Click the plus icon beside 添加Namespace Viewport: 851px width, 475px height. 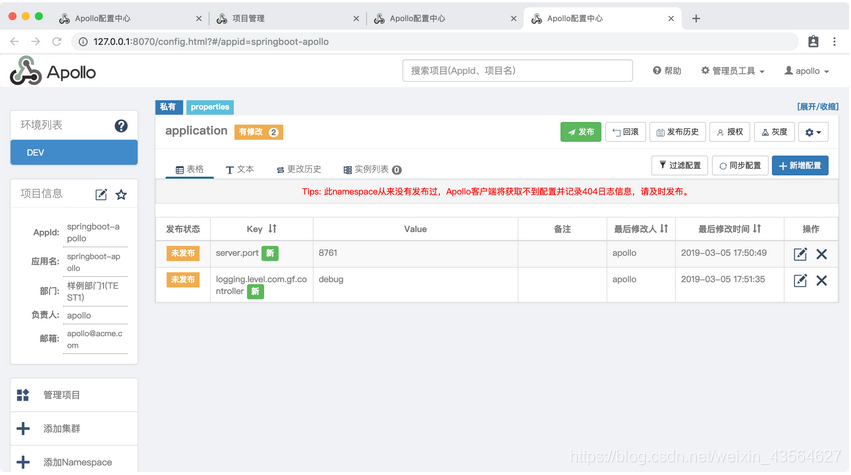[23, 462]
